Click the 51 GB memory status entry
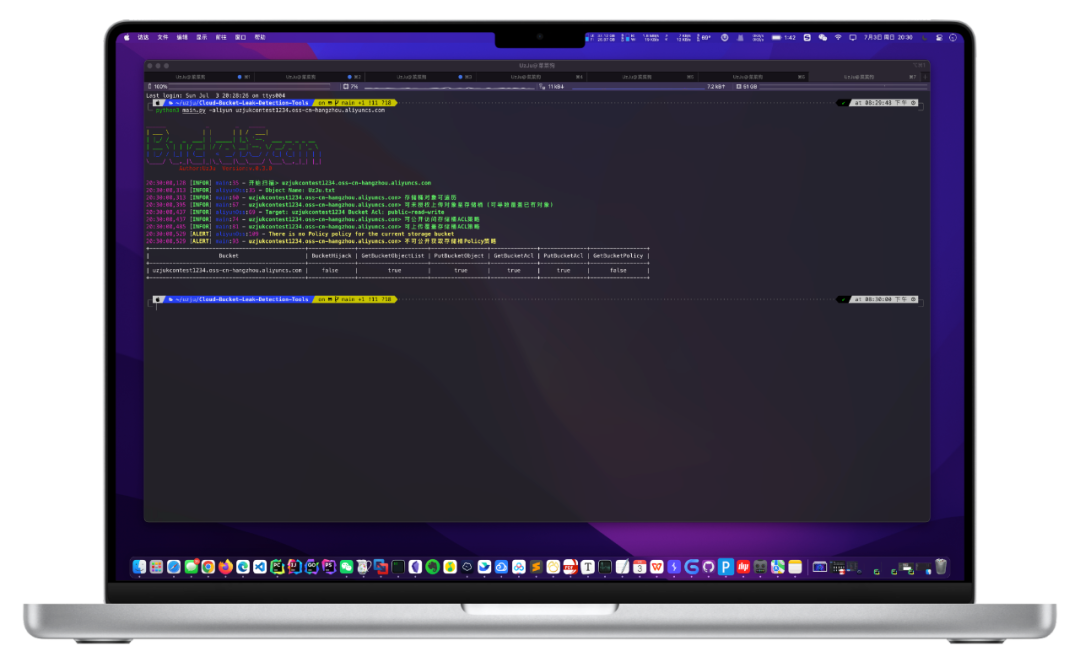Image resolution: width=1080 pixels, height=662 pixels. coord(747,87)
